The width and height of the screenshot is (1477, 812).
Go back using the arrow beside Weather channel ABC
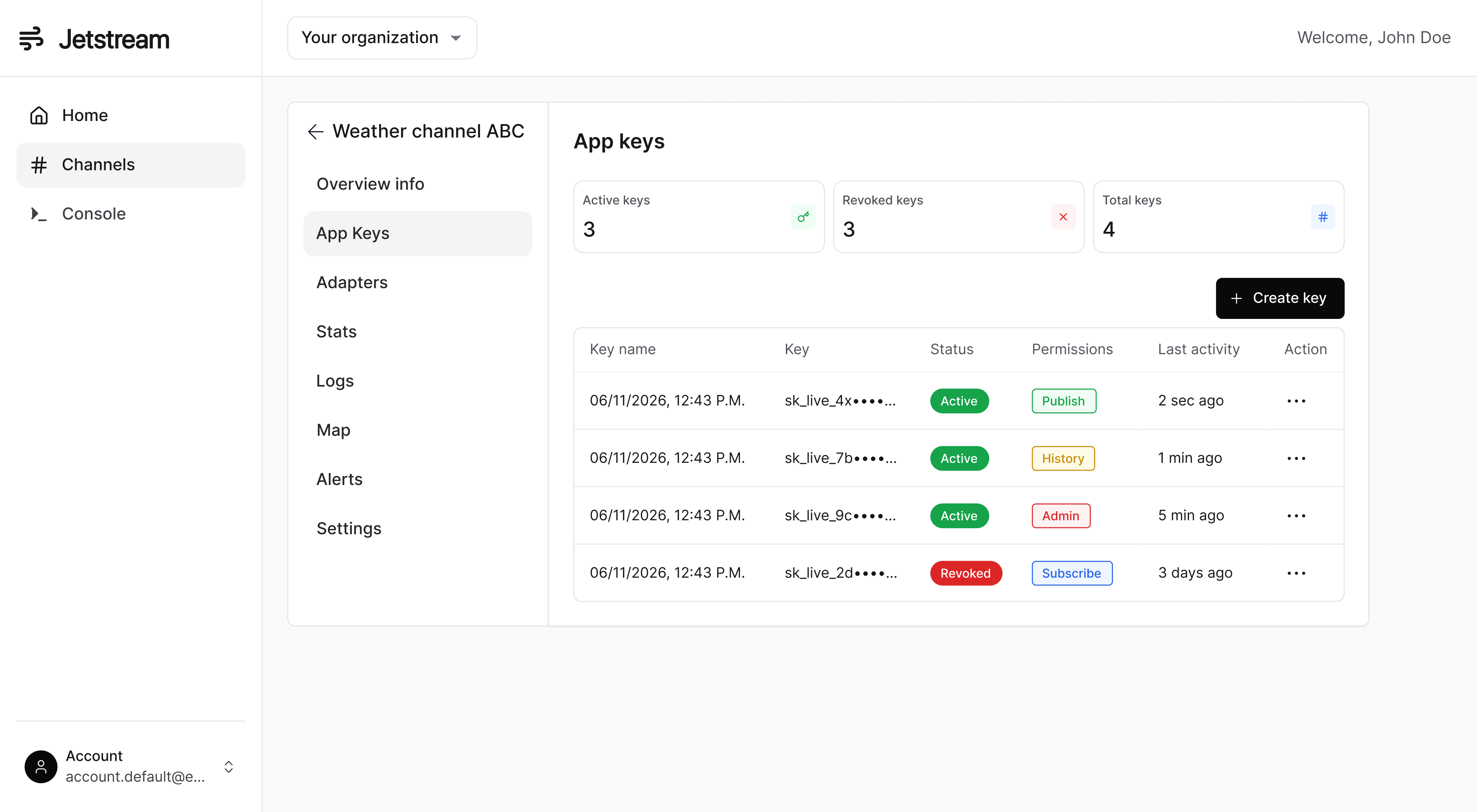[x=315, y=131]
